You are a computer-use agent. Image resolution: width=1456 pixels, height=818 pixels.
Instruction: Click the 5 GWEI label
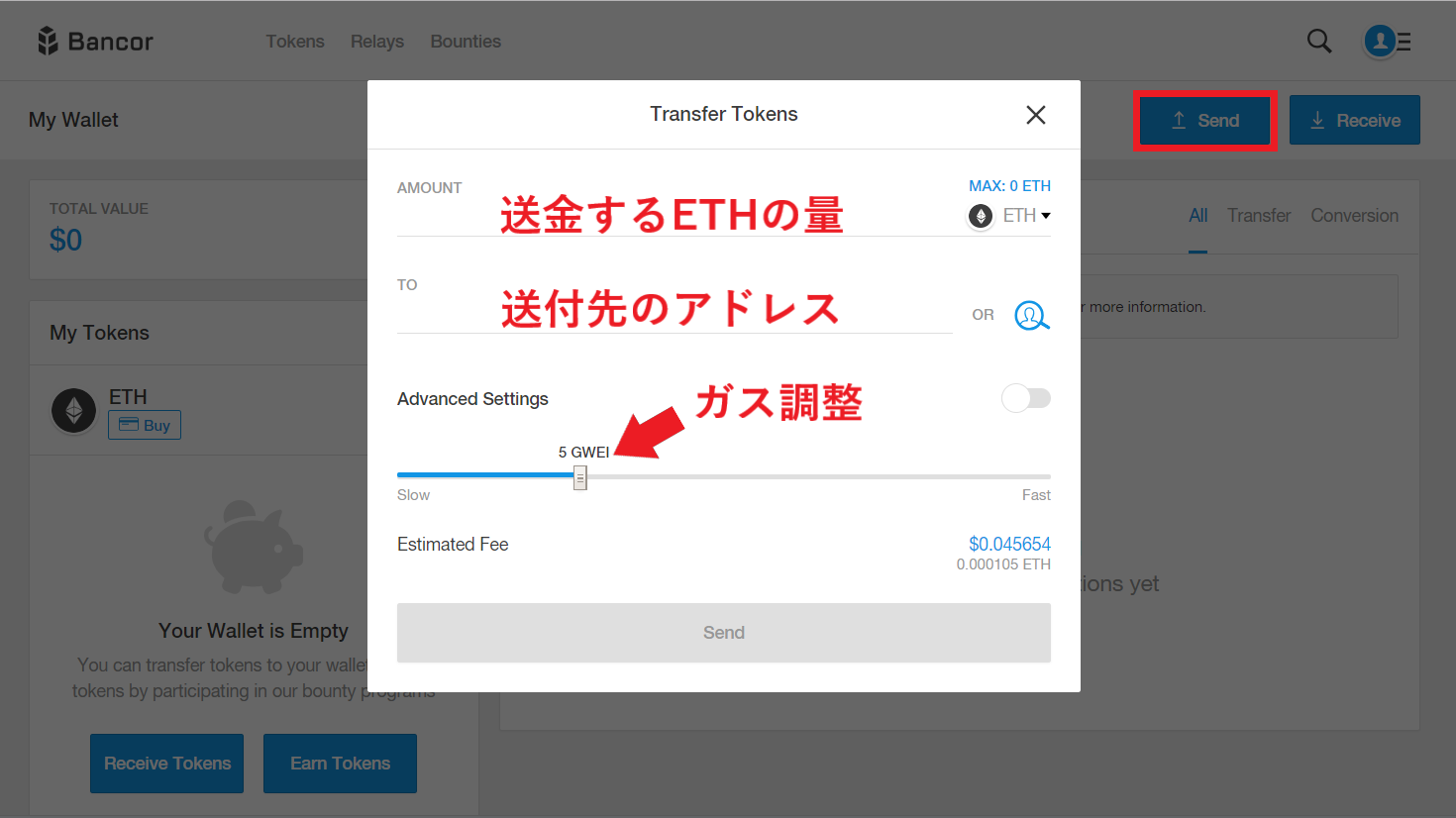pos(583,453)
